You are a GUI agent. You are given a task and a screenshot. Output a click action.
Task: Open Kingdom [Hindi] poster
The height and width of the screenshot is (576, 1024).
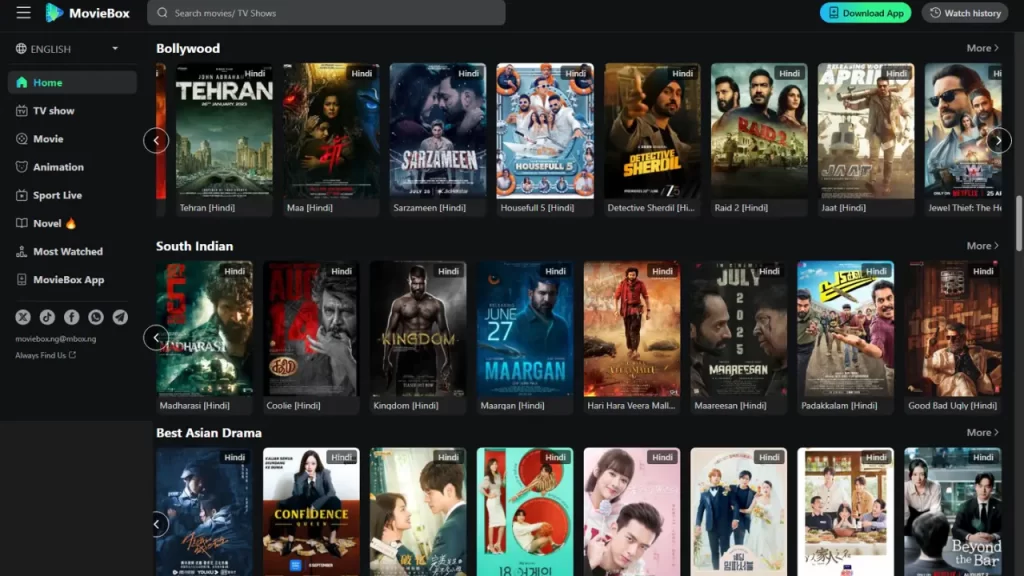click(418, 328)
